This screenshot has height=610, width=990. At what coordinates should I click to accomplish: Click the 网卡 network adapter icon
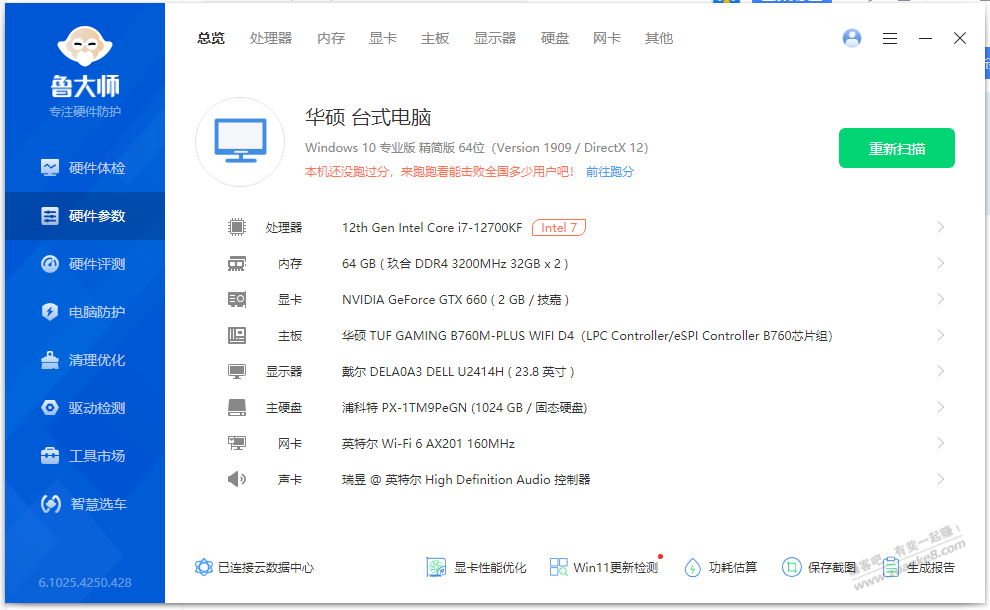237,443
